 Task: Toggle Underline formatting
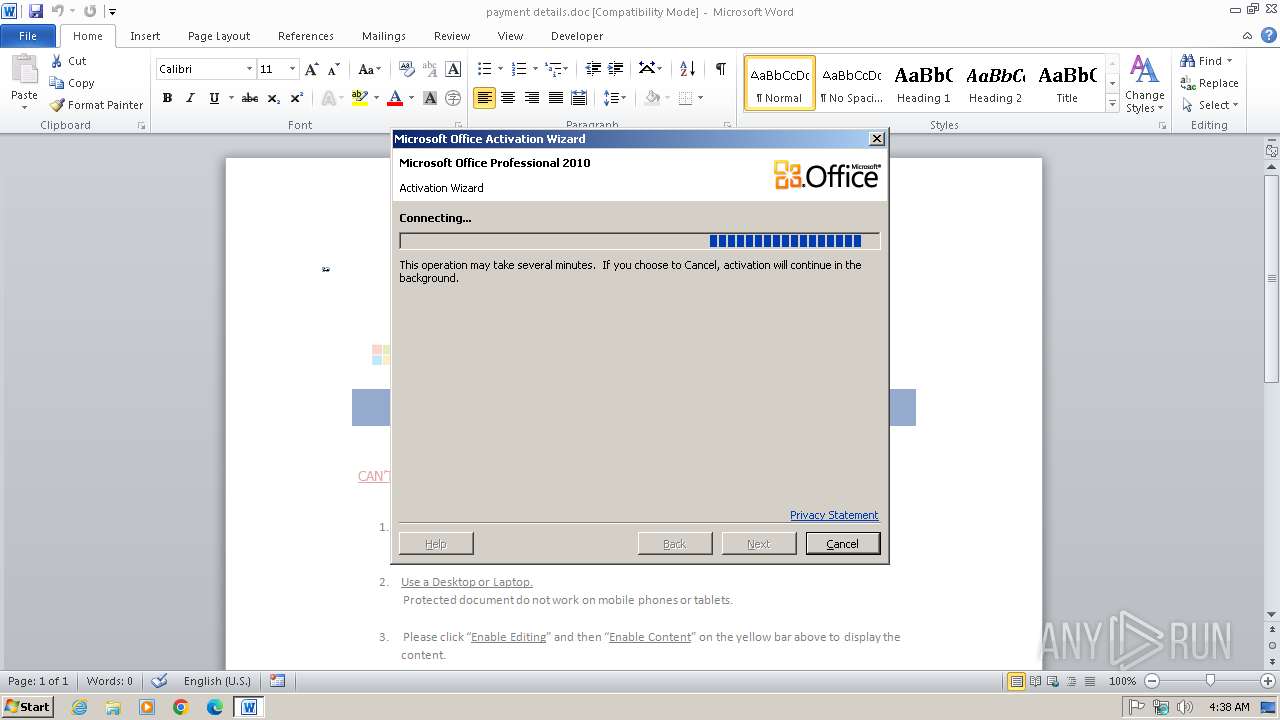pyautogui.click(x=213, y=98)
